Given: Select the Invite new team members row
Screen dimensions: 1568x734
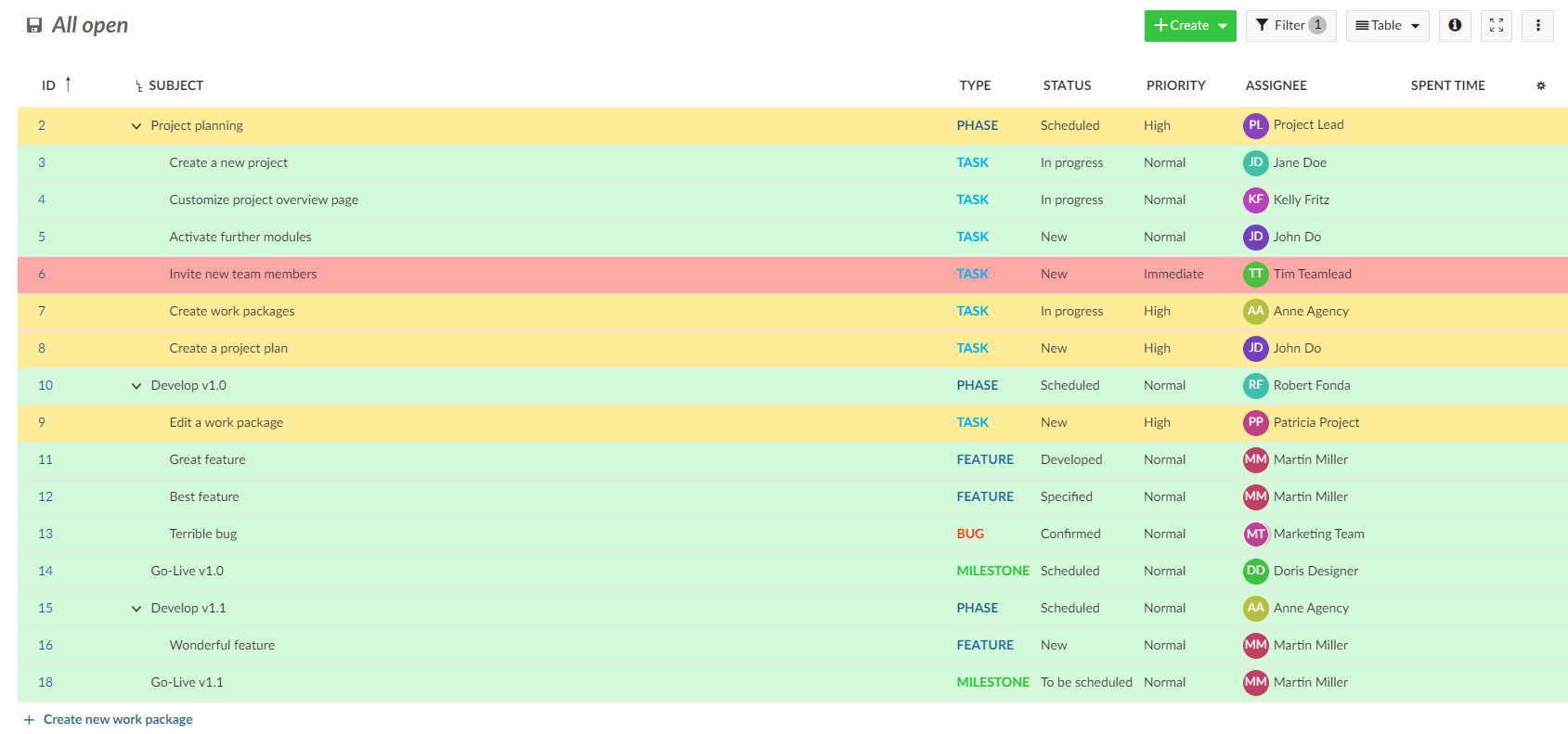Looking at the screenshot, I should pos(557,274).
